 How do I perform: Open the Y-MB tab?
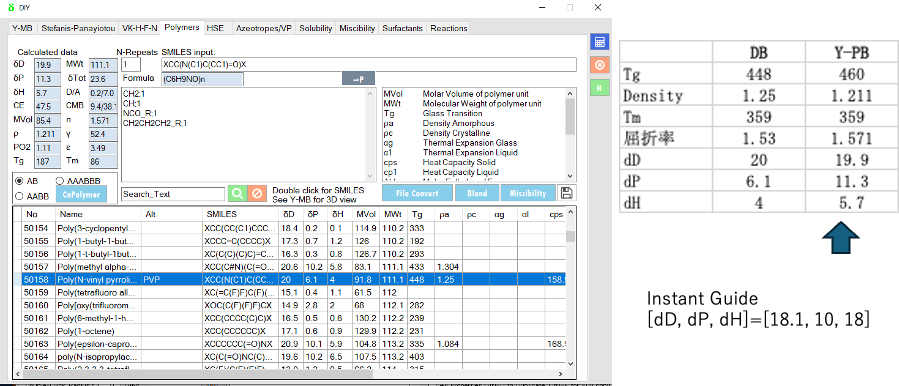pos(22,28)
